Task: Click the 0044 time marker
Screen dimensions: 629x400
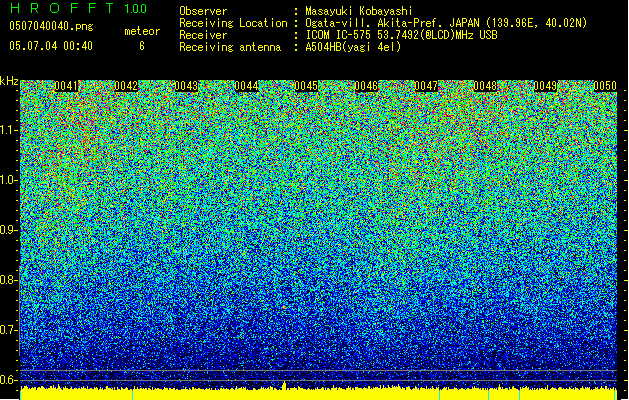Action: [x=246, y=86]
